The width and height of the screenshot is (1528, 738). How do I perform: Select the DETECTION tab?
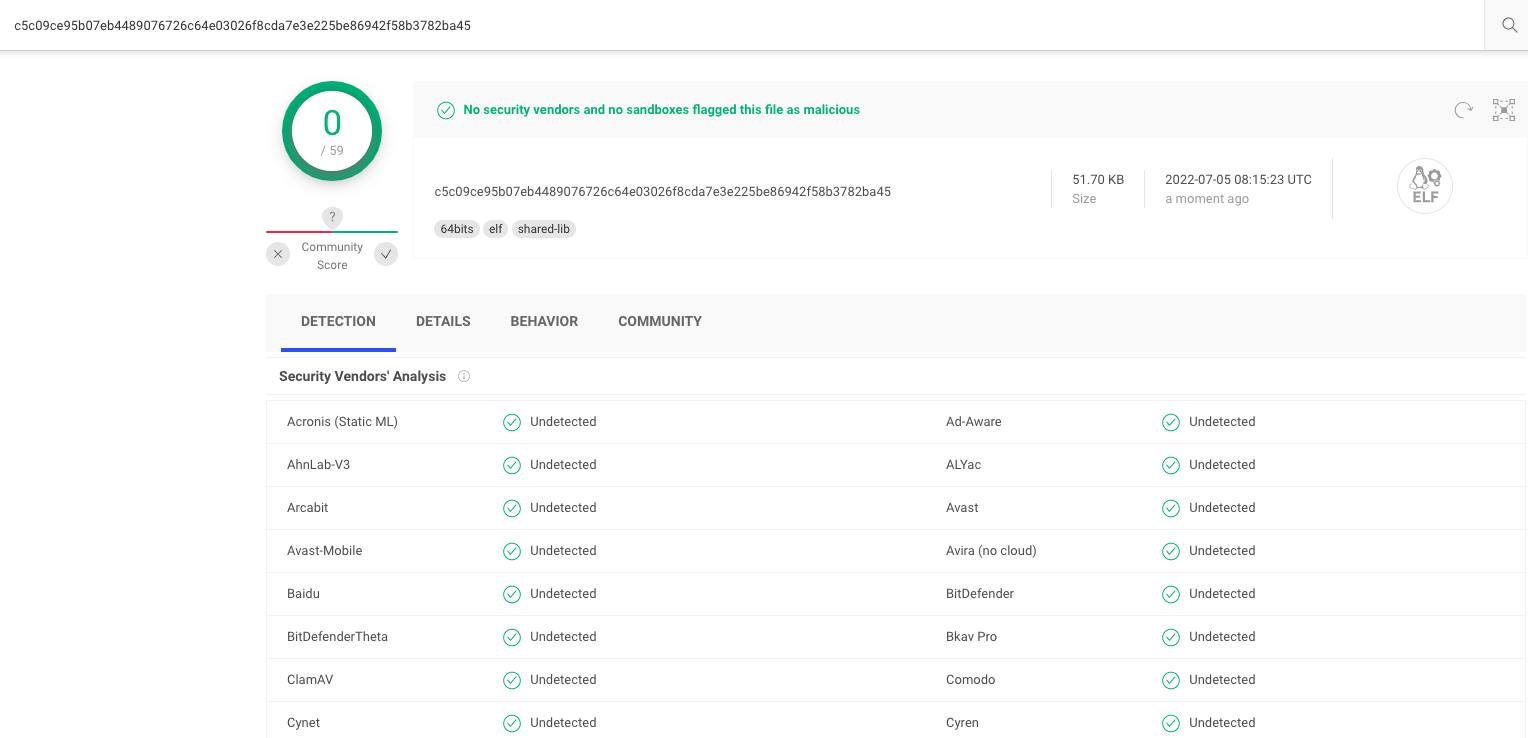click(x=338, y=321)
